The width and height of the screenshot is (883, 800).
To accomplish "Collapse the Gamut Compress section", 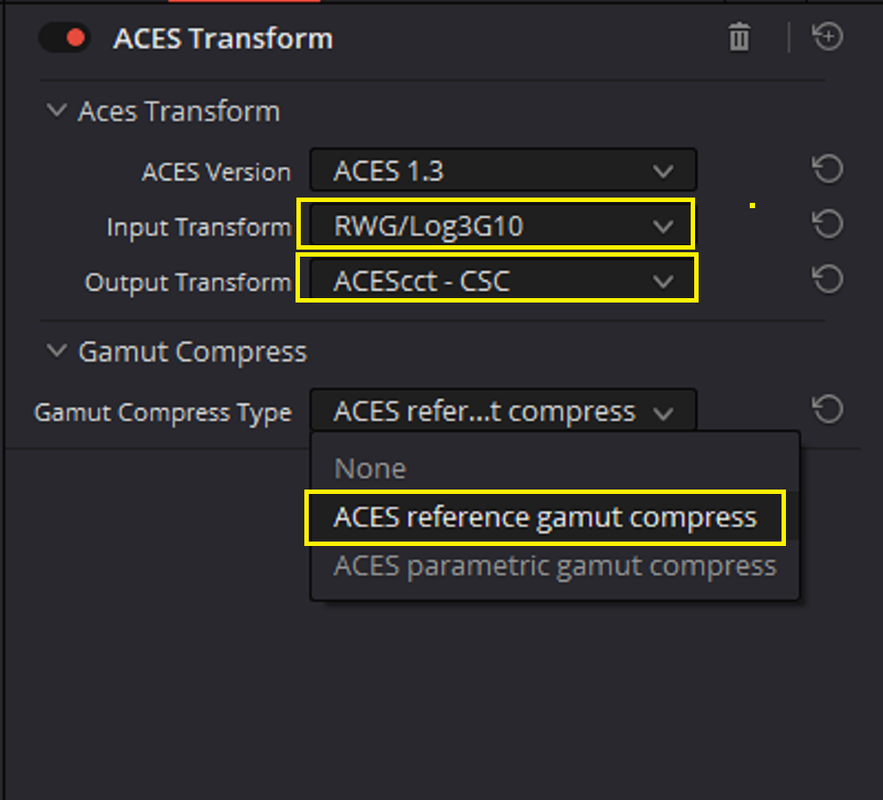I will 56,351.
